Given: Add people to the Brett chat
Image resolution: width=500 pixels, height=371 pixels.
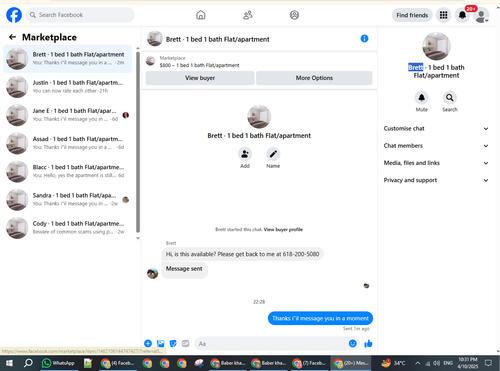Looking at the screenshot, I should [245, 154].
